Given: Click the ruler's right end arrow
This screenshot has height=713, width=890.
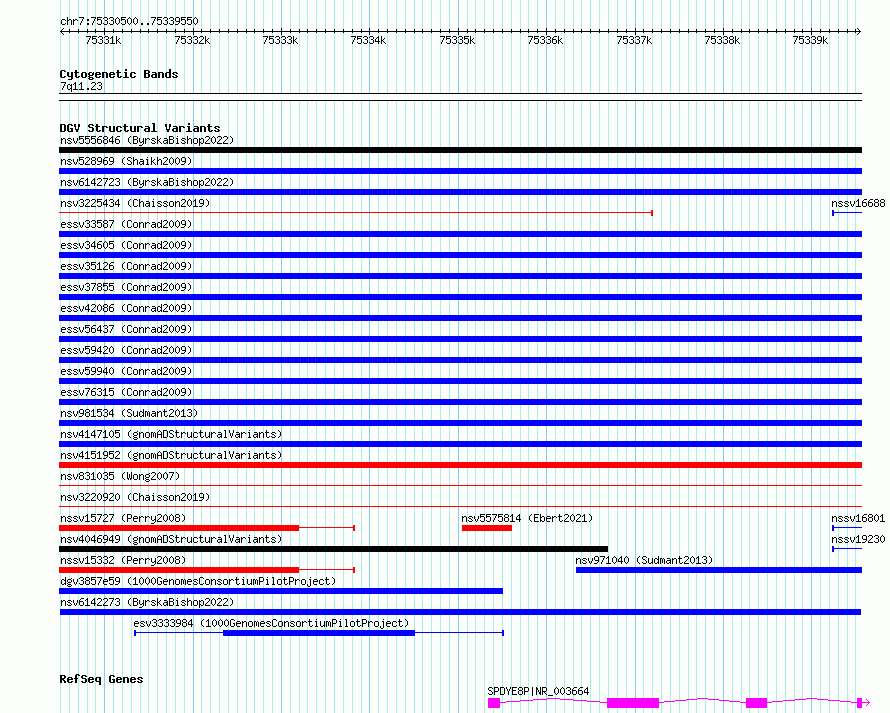Looking at the screenshot, I should point(858,31).
